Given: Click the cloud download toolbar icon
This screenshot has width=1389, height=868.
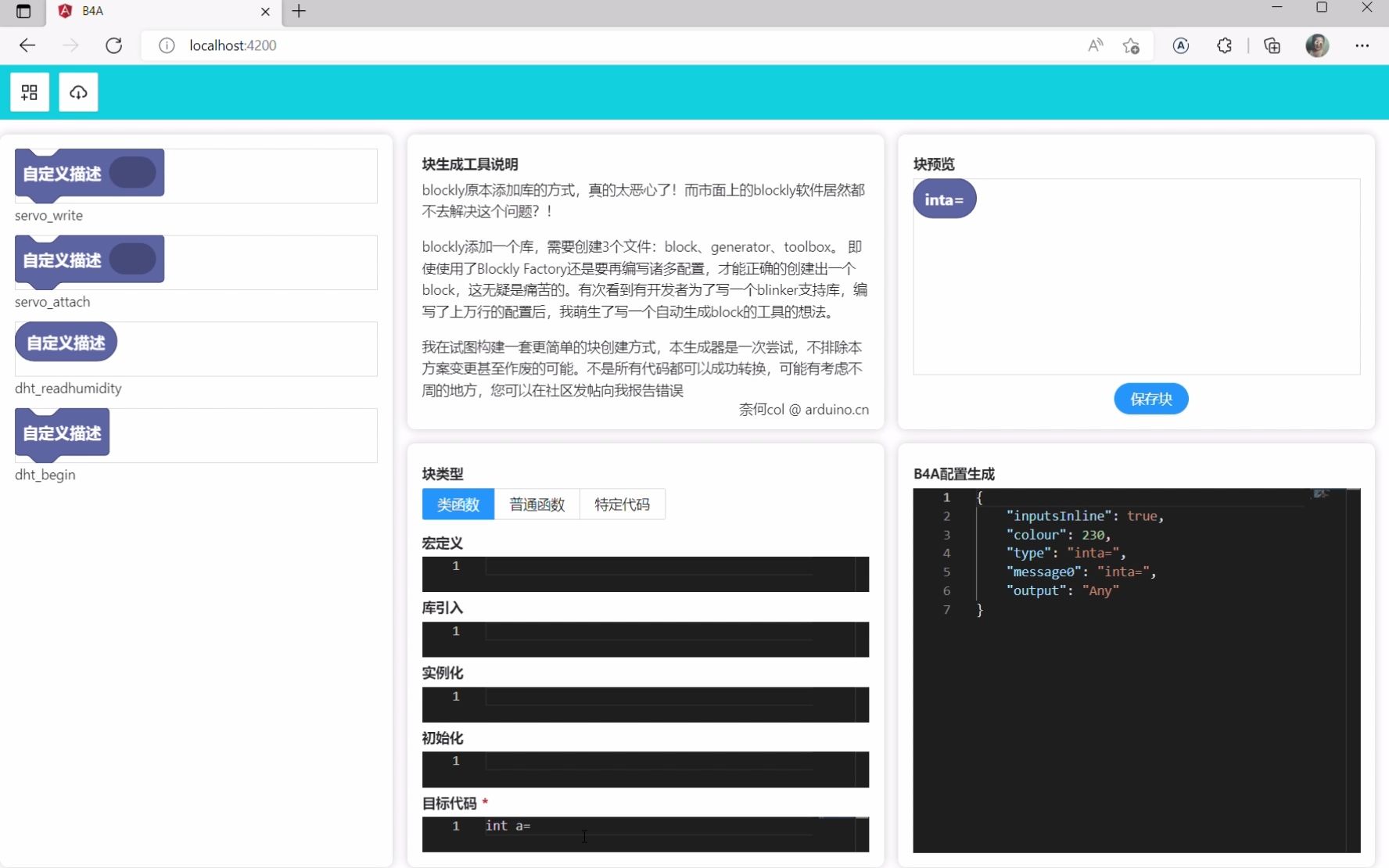Looking at the screenshot, I should 77,91.
